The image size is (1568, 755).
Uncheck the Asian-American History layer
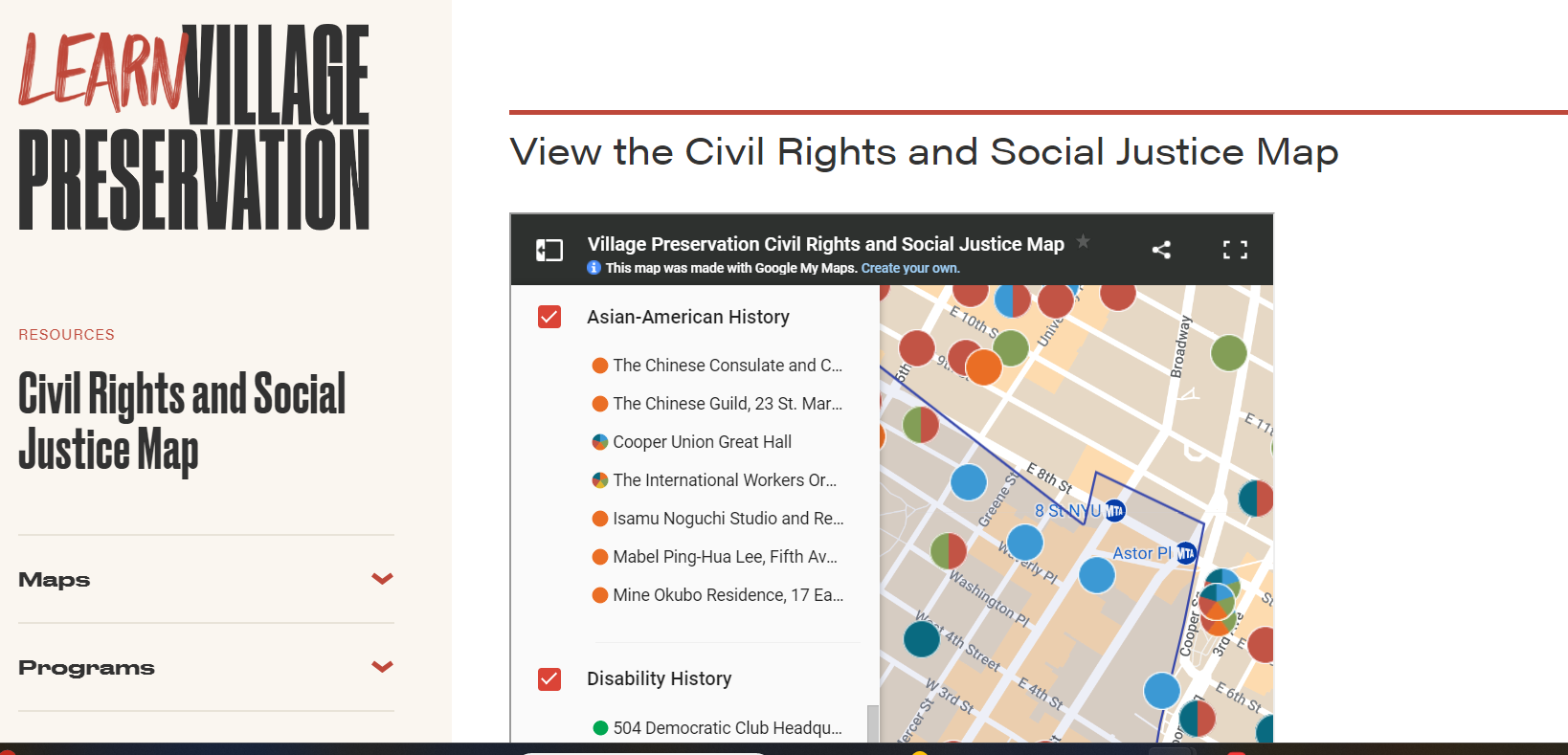(549, 317)
